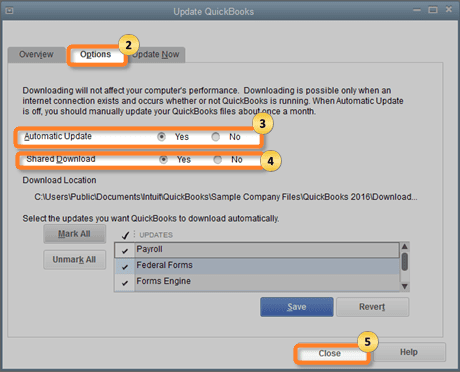Image resolution: width=460 pixels, height=372 pixels.
Task: Switch to the Overview tab
Action: 36,54
